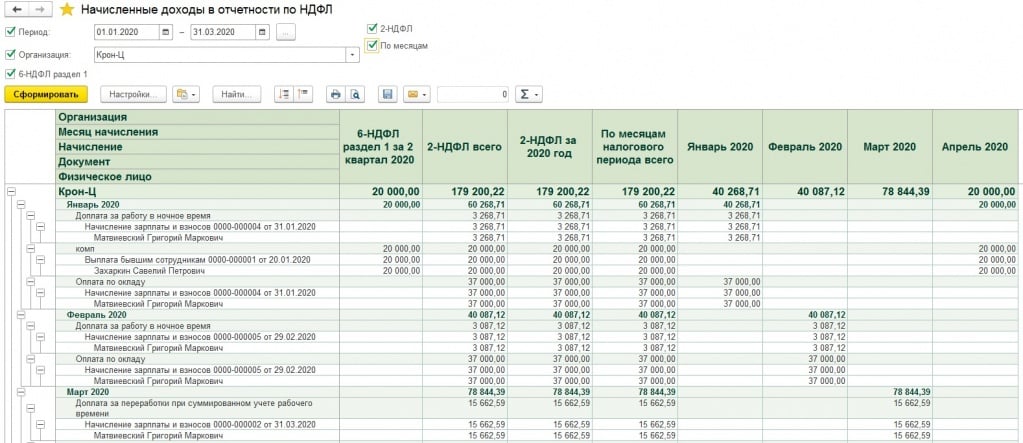Add report to favorites with star

[67, 9]
